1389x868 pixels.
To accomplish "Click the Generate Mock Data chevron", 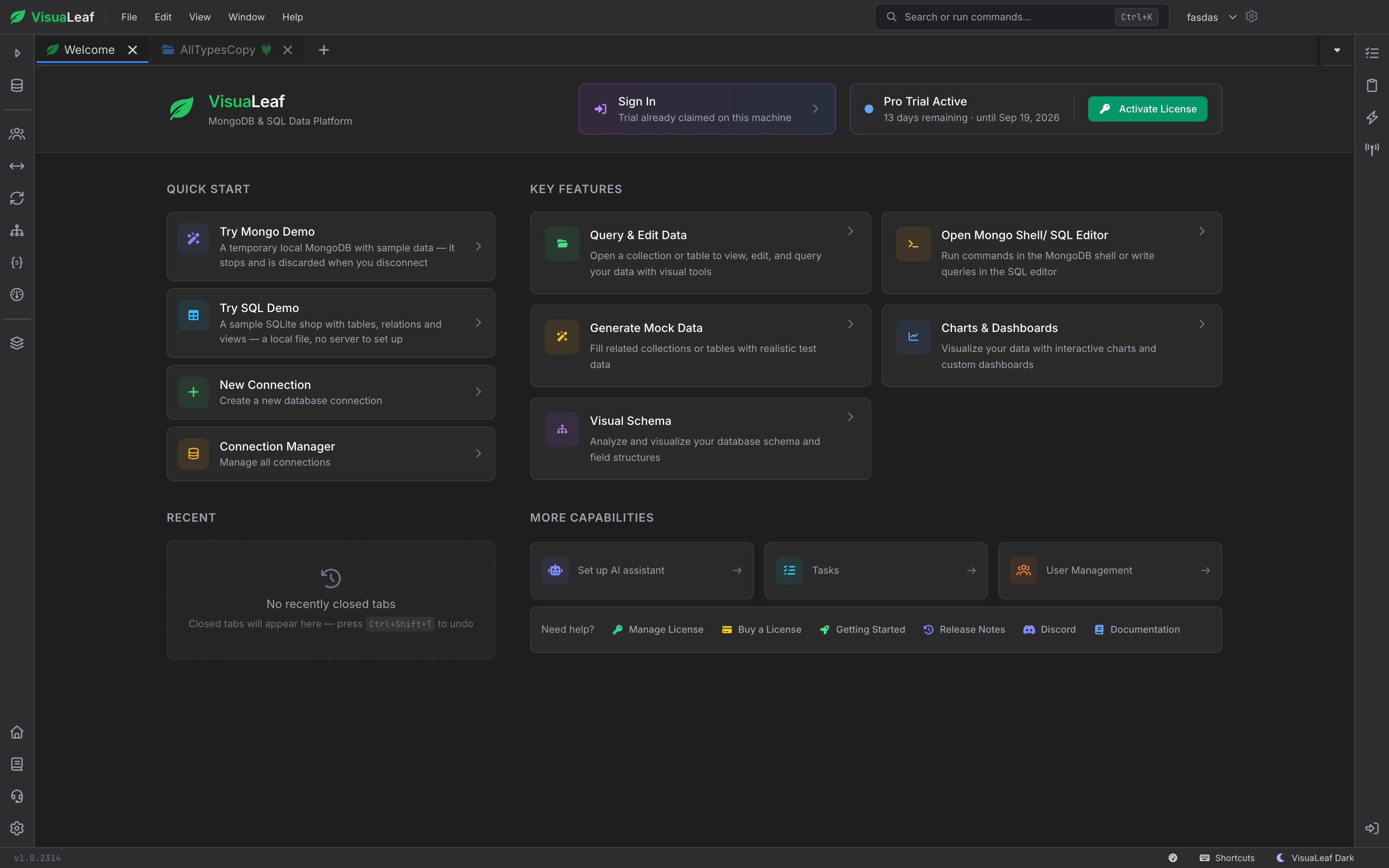I will click(x=850, y=324).
